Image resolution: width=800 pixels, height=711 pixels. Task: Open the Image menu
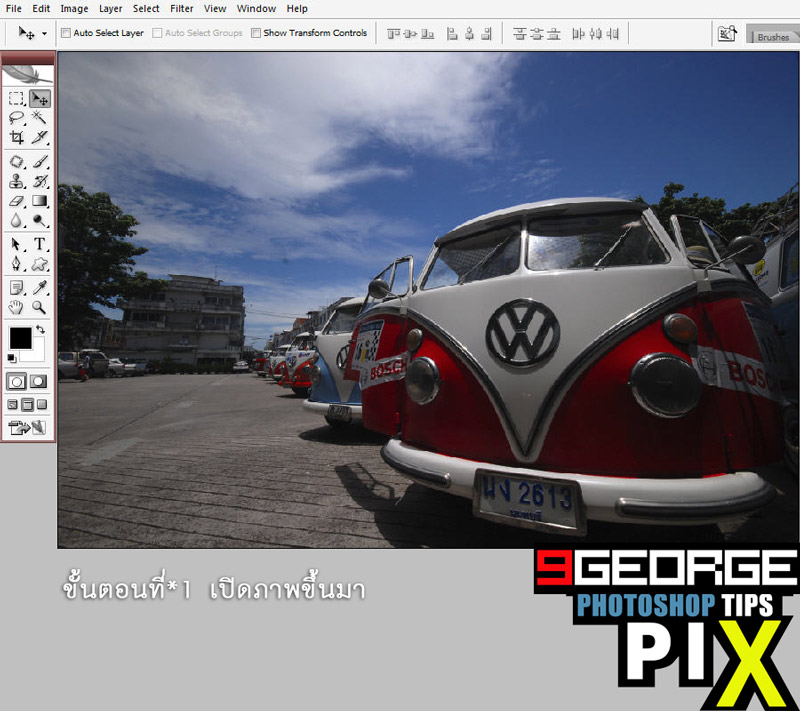click(74, 9)
